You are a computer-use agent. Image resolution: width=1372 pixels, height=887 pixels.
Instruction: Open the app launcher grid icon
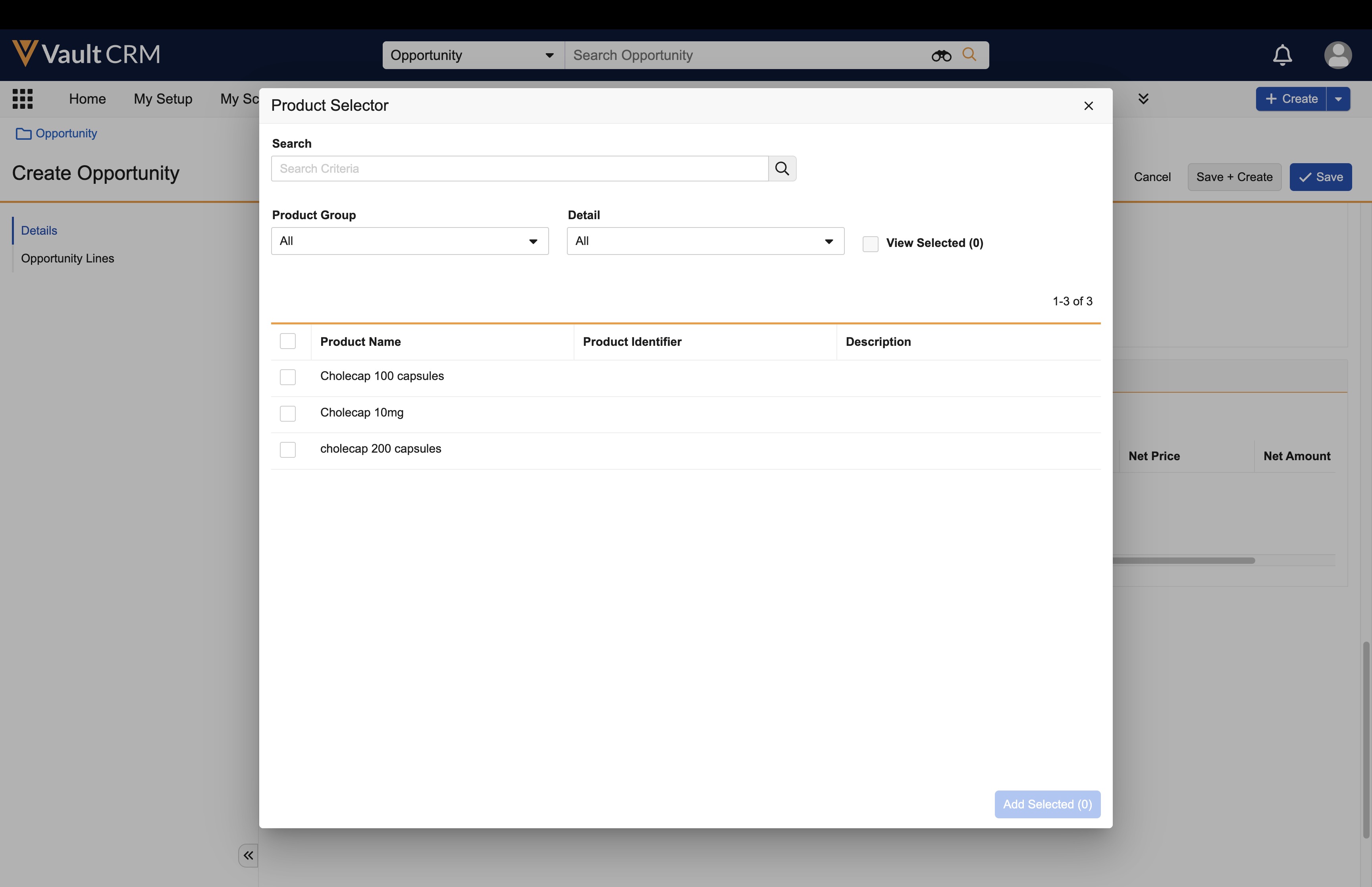point(23,98)
